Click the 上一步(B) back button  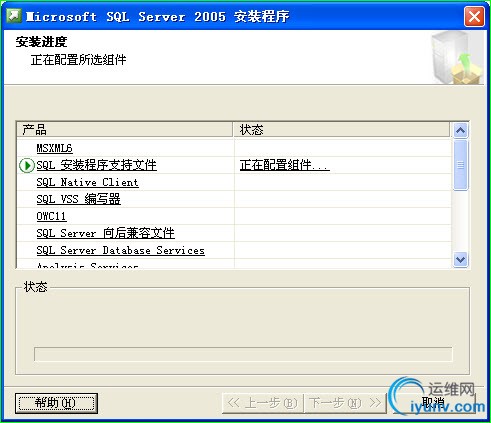point(262,403)
